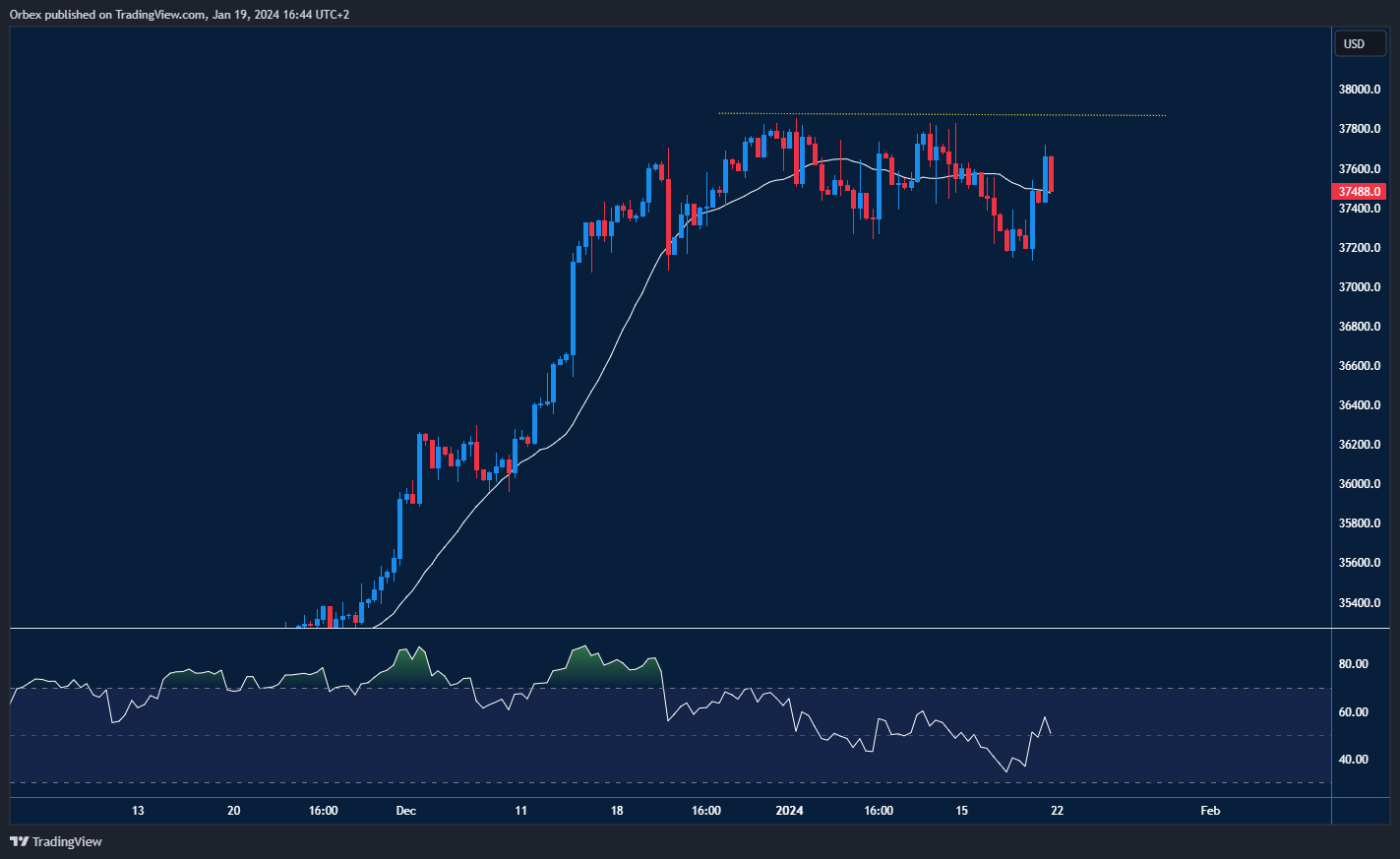This screenshot has height=859, width=1400.
Task: Click the Dec label on the time axis
Action: click(405, 810)
